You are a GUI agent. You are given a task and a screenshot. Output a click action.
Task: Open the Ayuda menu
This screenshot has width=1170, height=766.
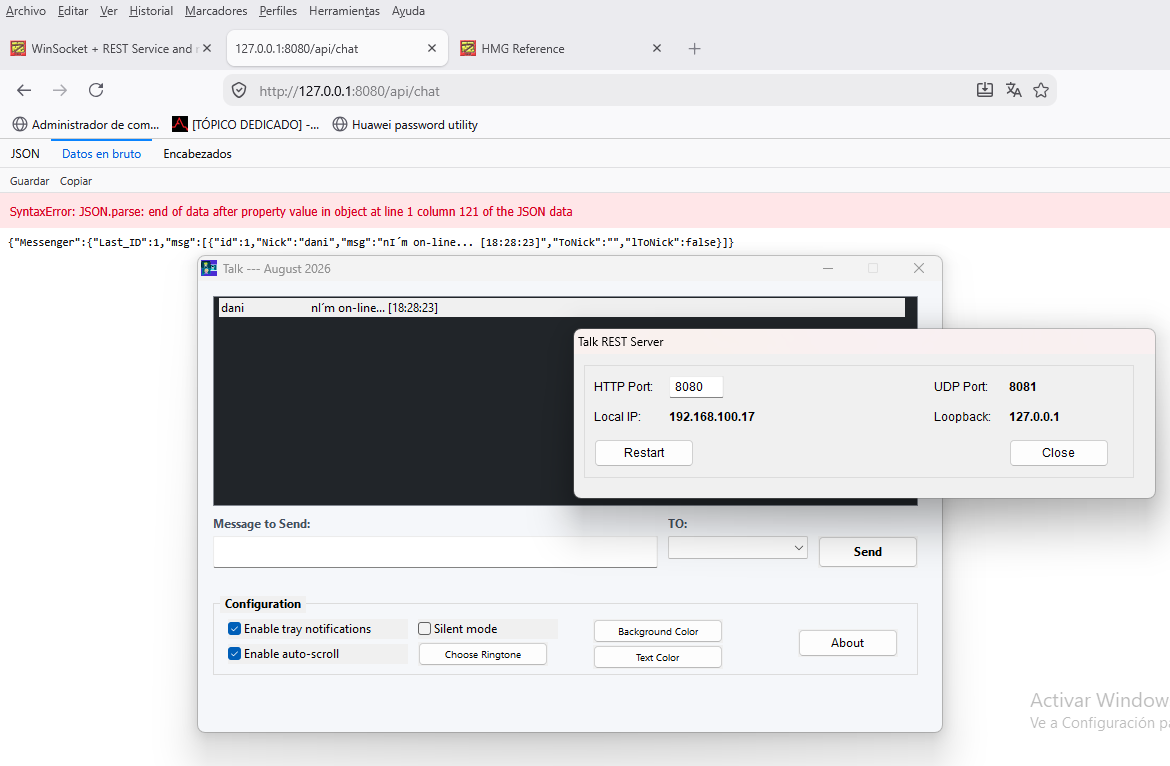click(x=408, y=11)
